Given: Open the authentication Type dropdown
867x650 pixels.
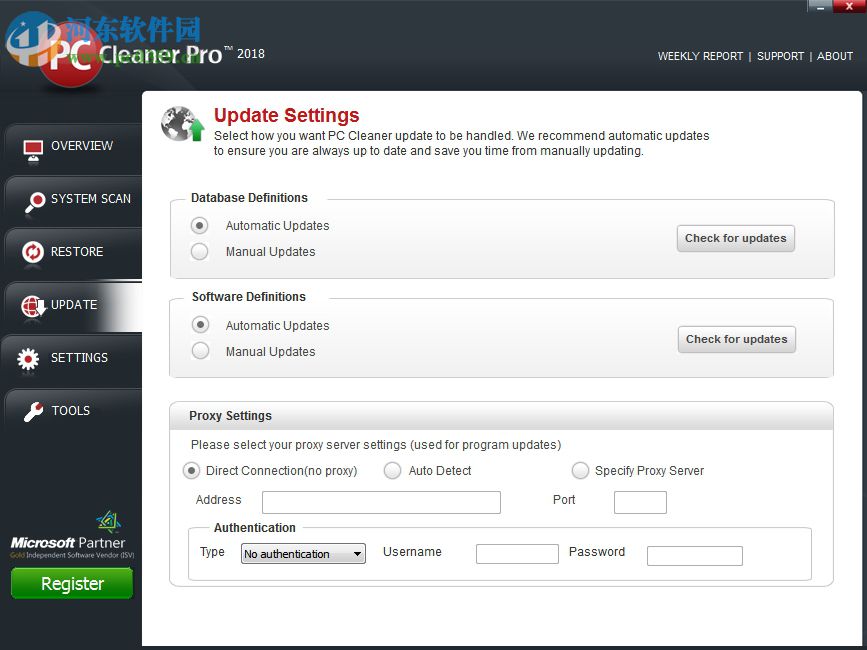Looking at the screenshot, I should [302, 553].
